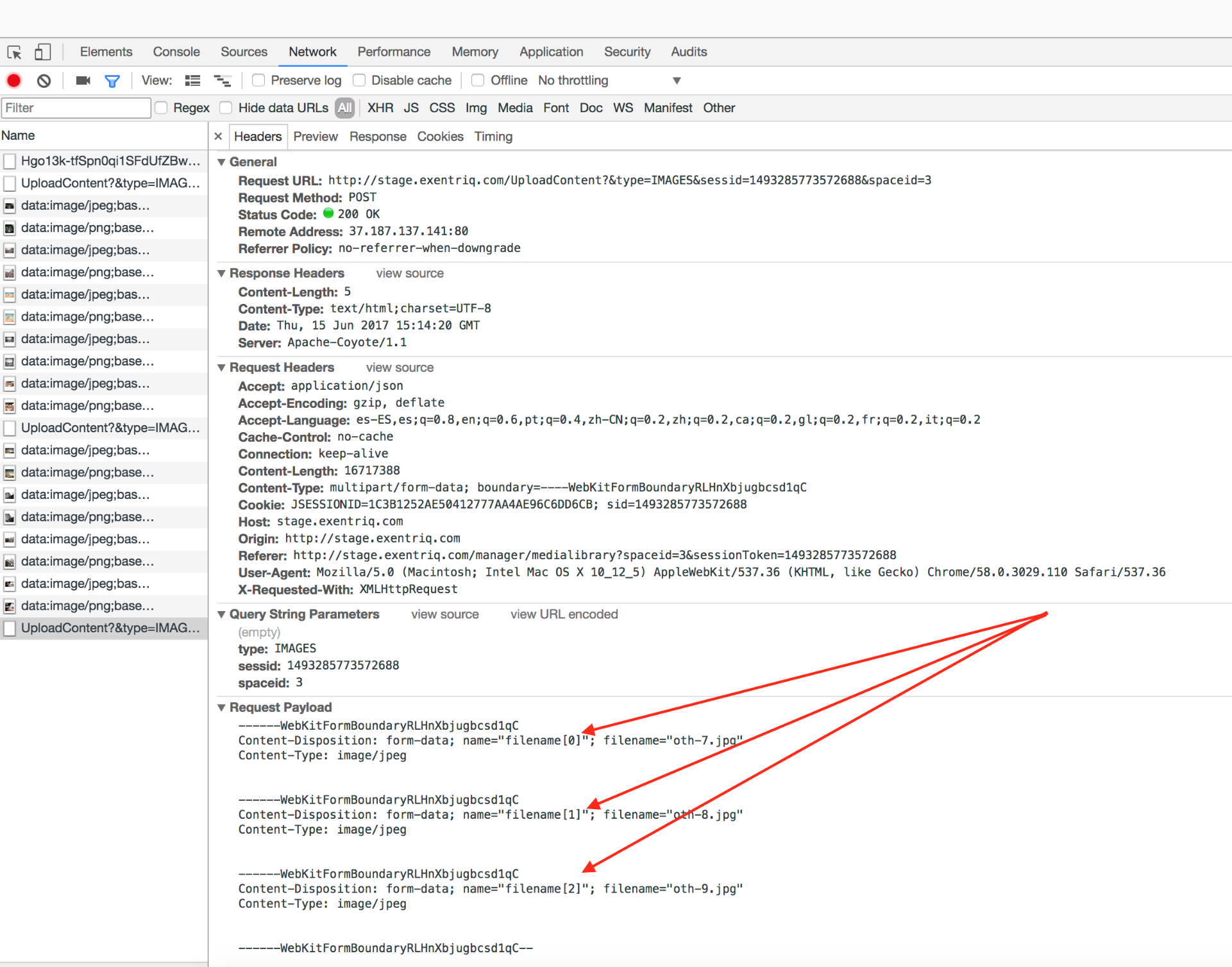Enable the Hide data URLs checkbox

tap(226, 108)
